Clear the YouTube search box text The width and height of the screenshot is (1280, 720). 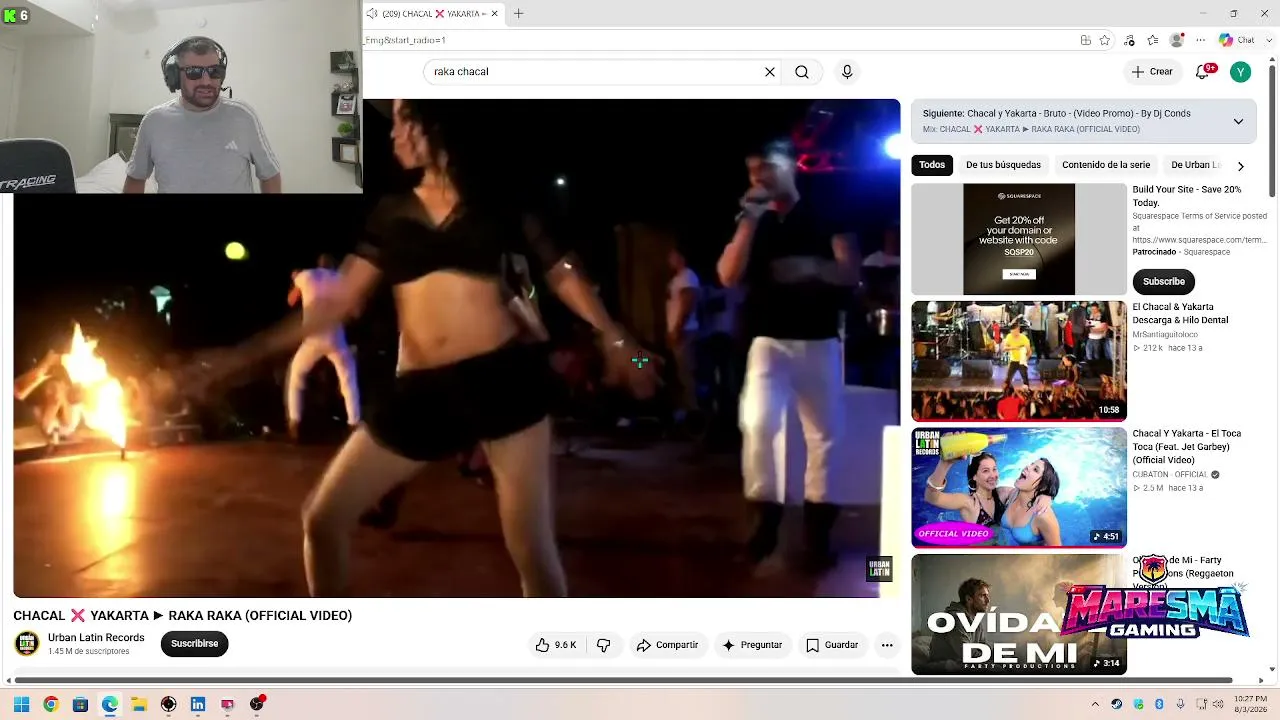pyautogui.click(x=770, y=72)
